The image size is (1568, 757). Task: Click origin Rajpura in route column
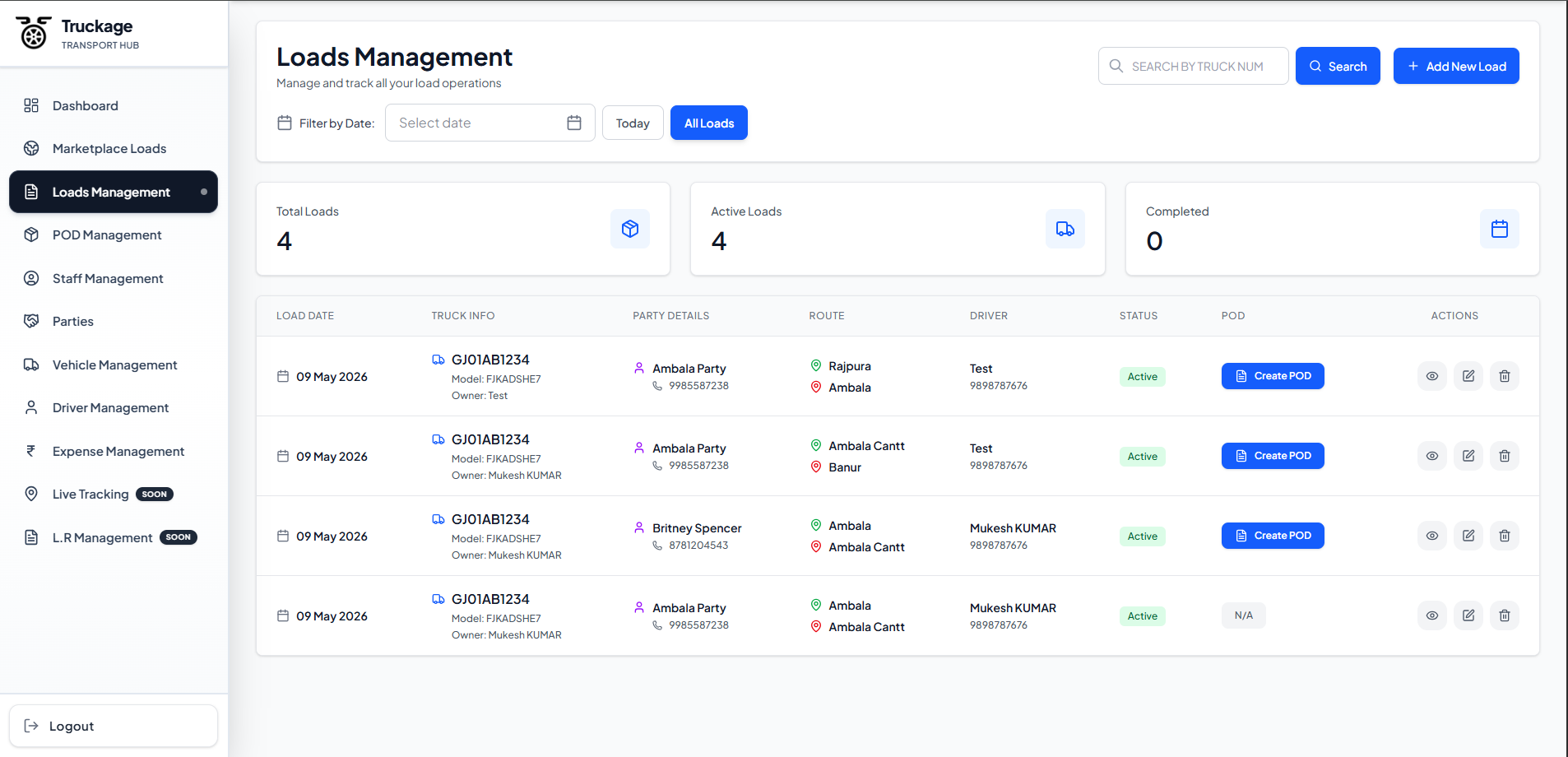tap(850, 366)
